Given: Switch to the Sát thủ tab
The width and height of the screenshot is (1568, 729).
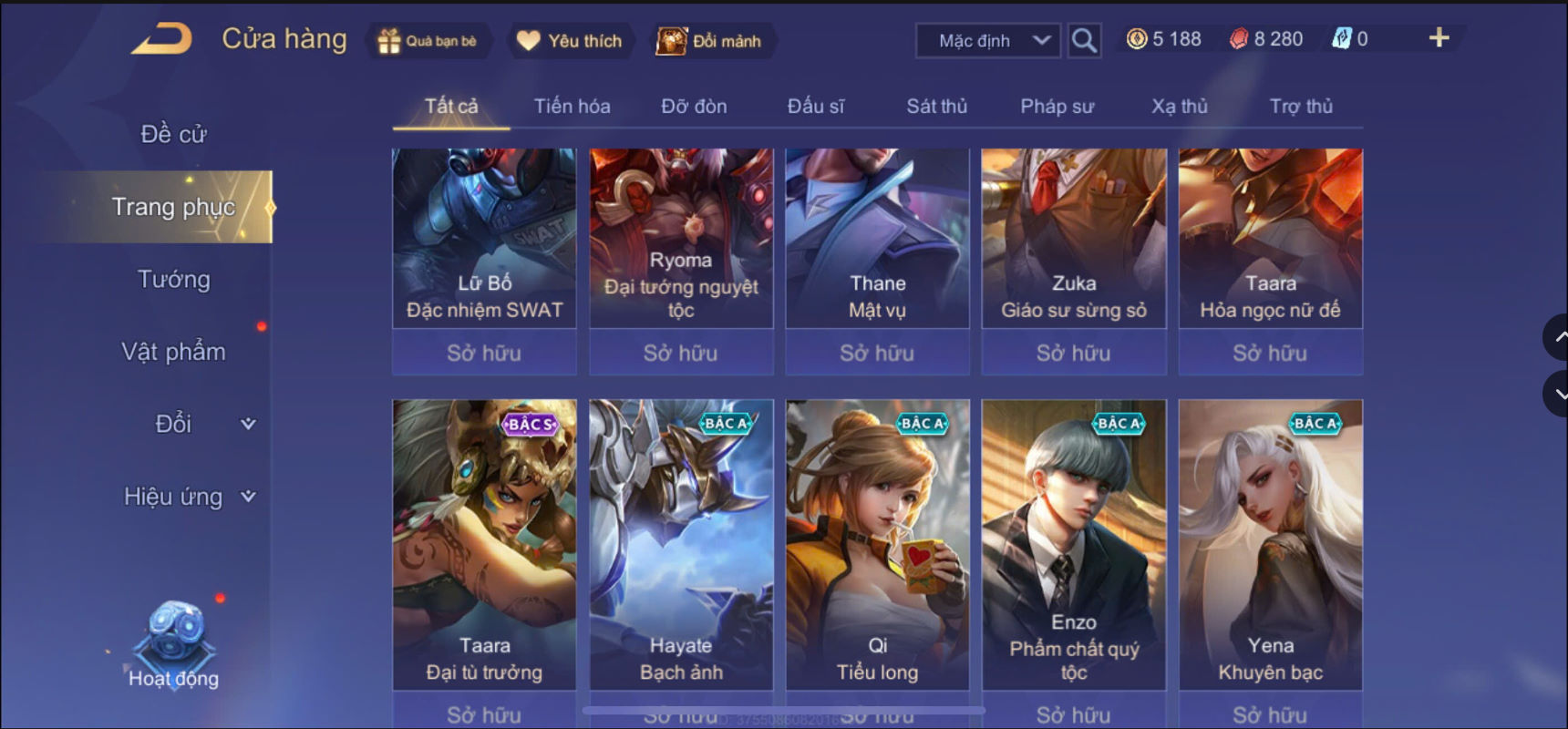Looking at the screenshot, I should click(936, 107).
